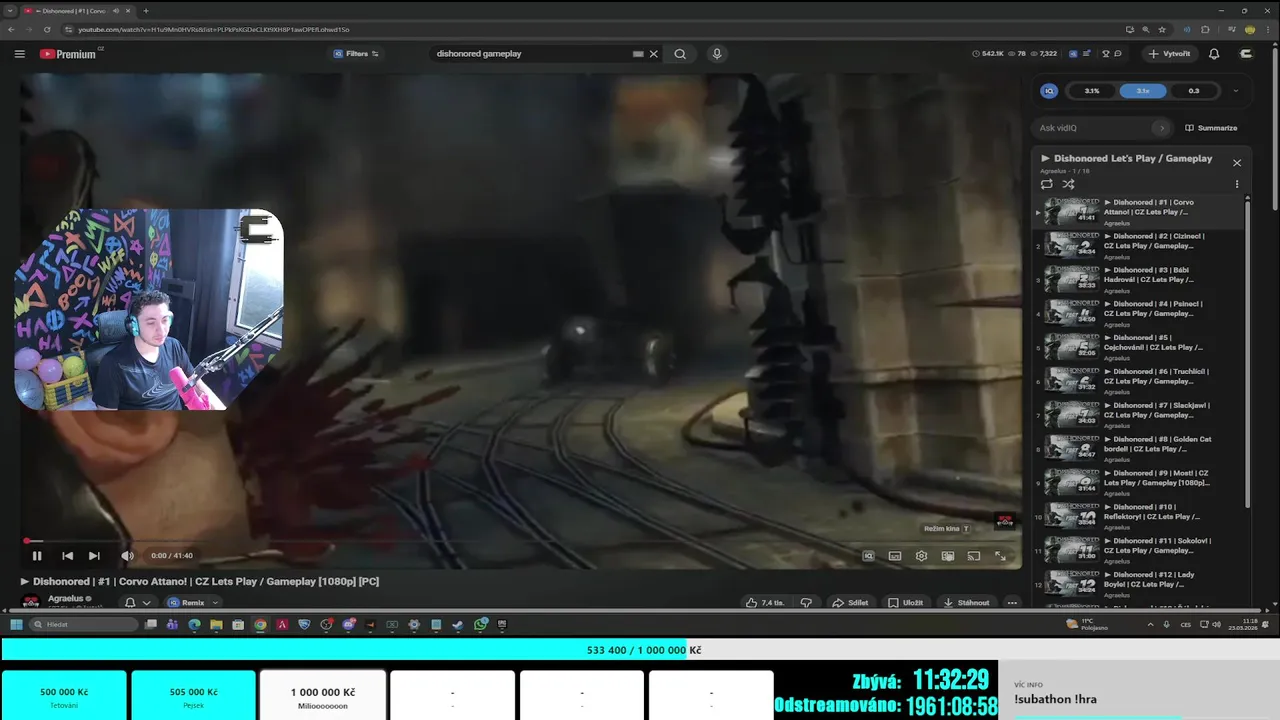Play playlist item #6 Truchlící
Viewport: 1280px width, 720px height.
pyautogui.click(x=1139, y=381)
